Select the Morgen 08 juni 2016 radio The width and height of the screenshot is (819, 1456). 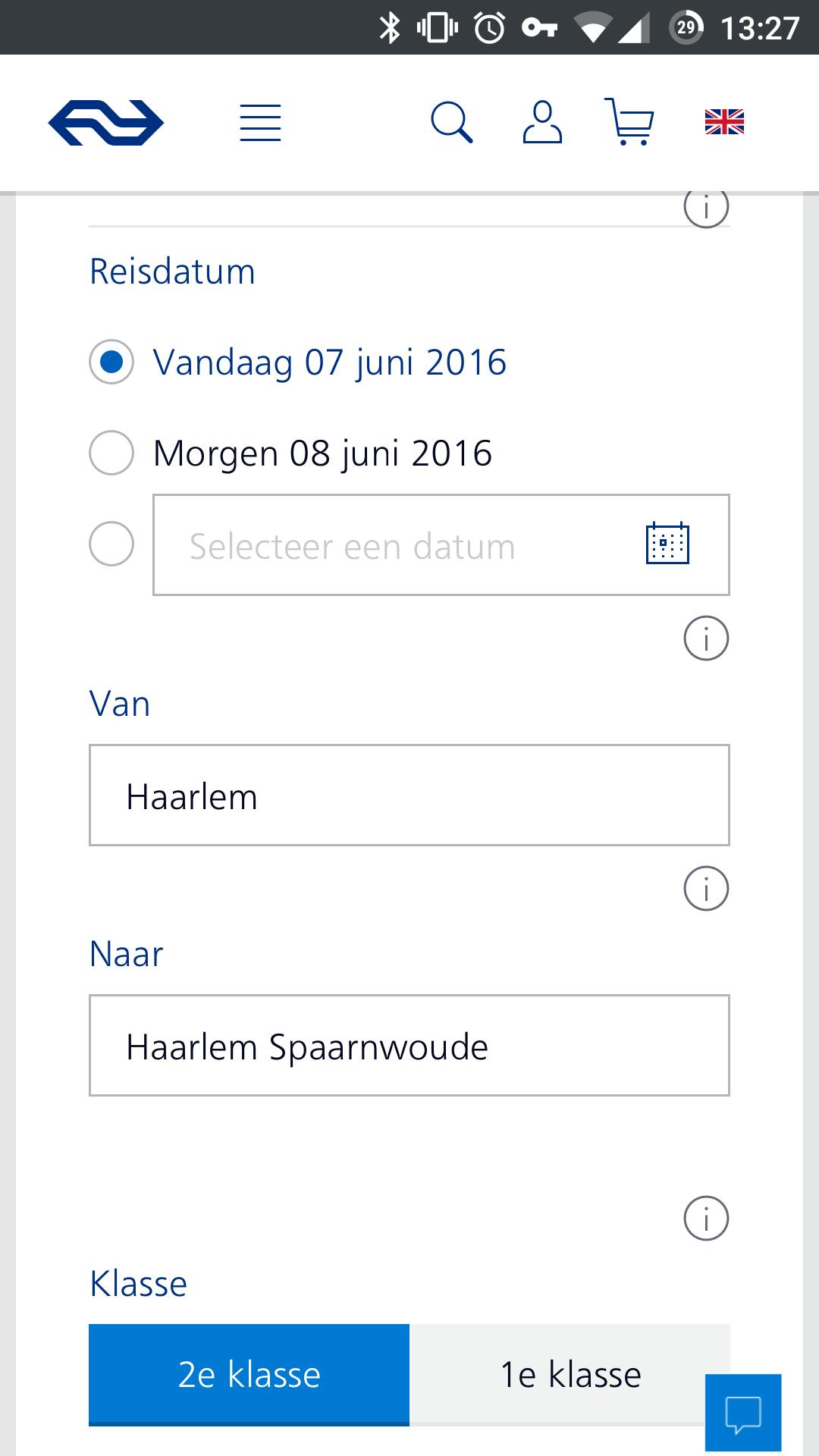pyautogui.click(x=111, y=453)
